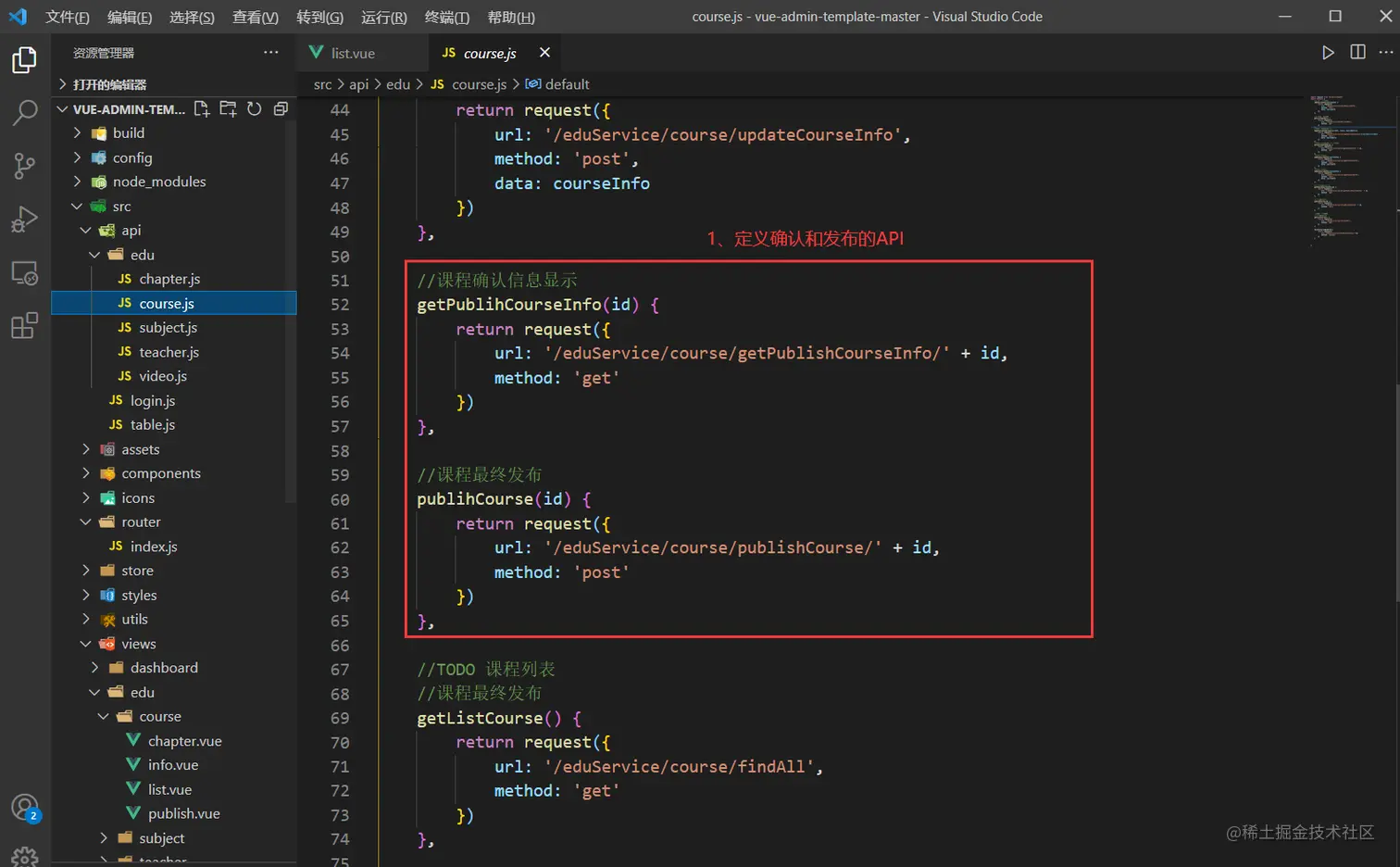Open editor more actions ellipsis

click(1385, 53)
